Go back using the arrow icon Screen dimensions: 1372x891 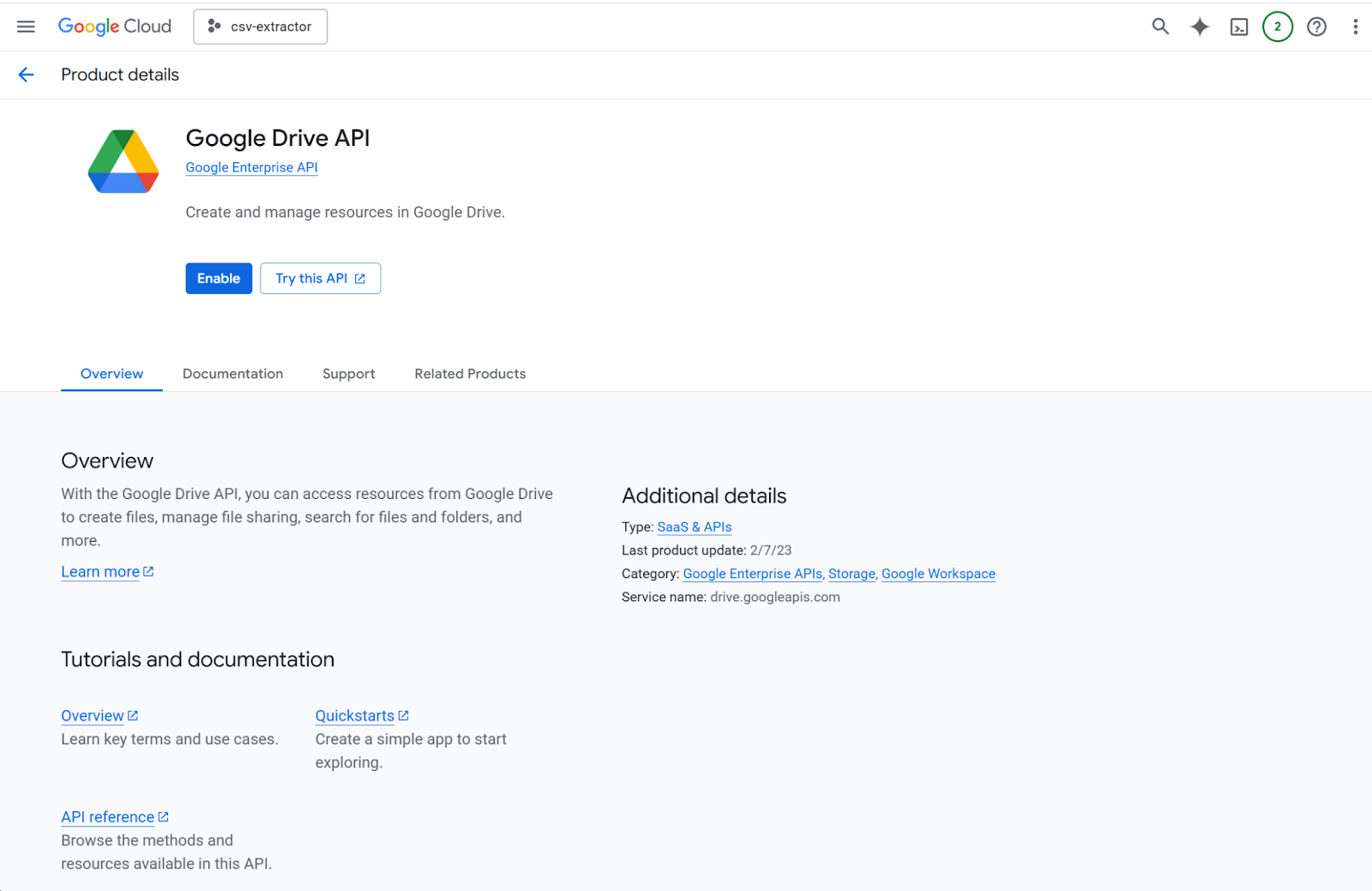coord(27,75)
